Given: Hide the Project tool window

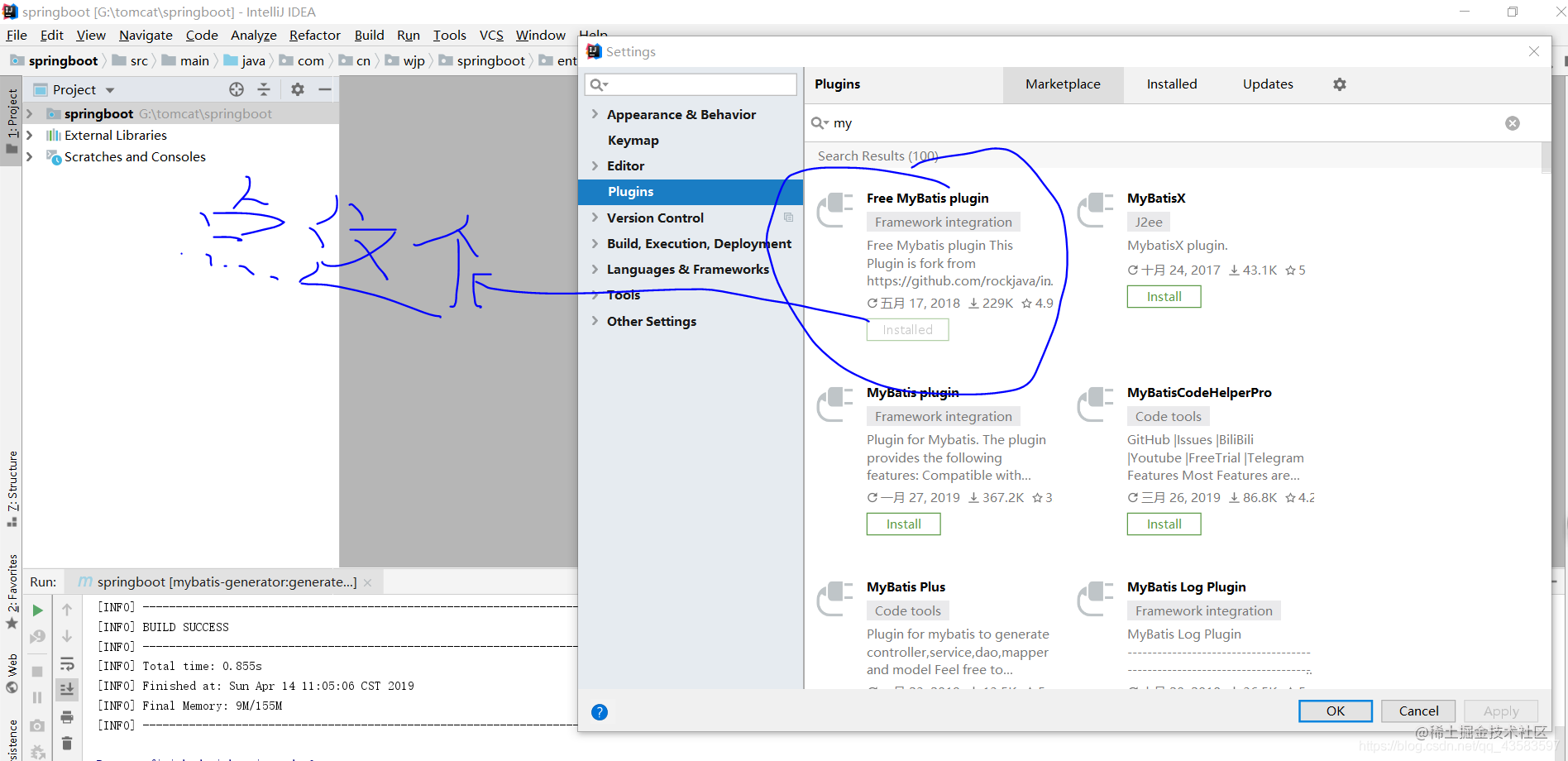Looking at the screenshot, I should [325, 89].
